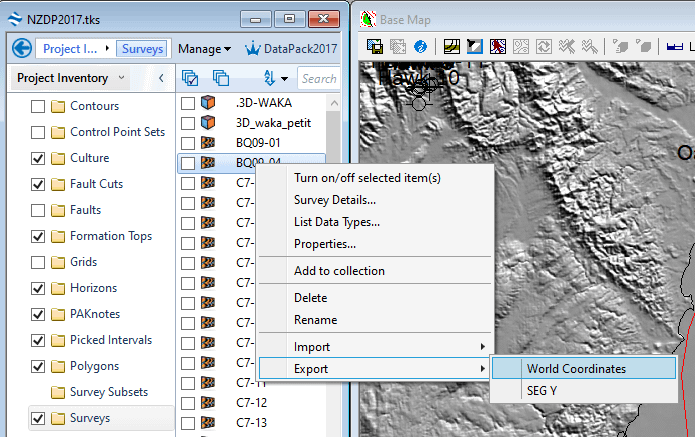
Task: Click the red figure icon in map toolbar
Action: tap(497, 46)
